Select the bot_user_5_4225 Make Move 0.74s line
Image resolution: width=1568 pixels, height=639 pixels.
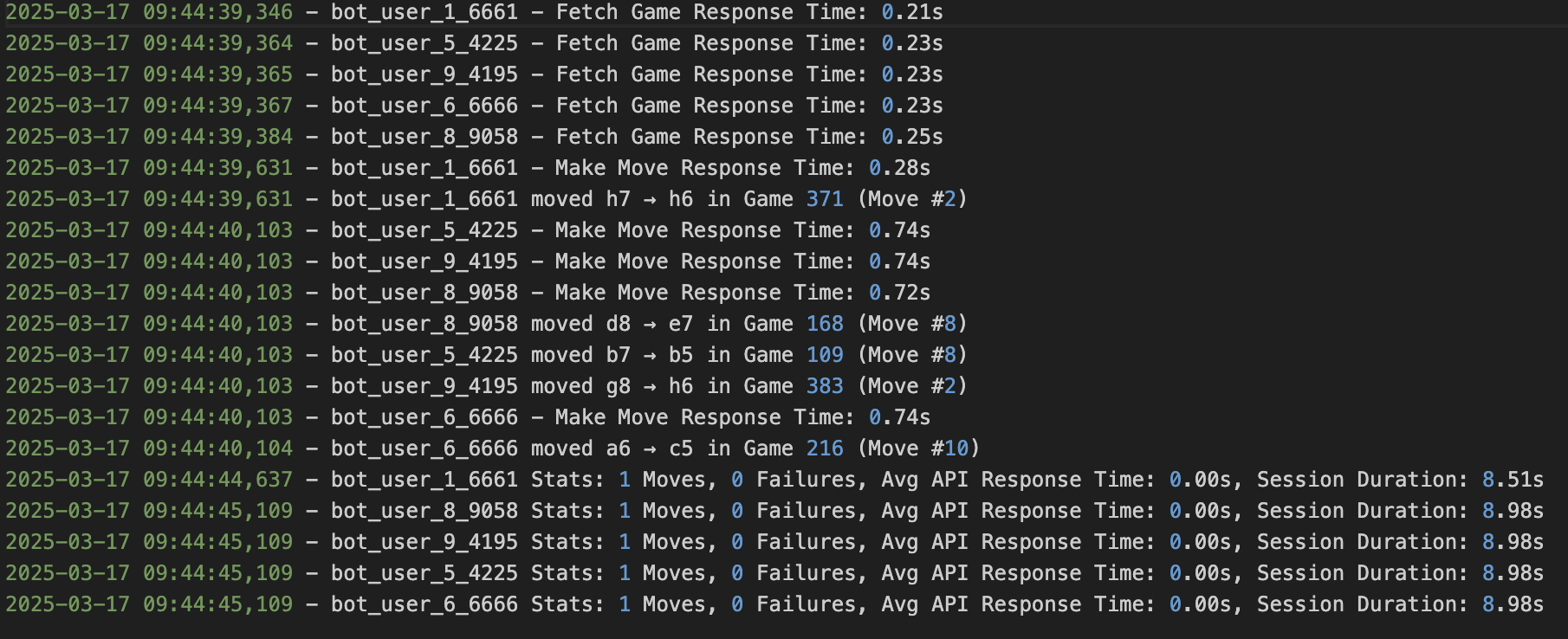[469, 230]
